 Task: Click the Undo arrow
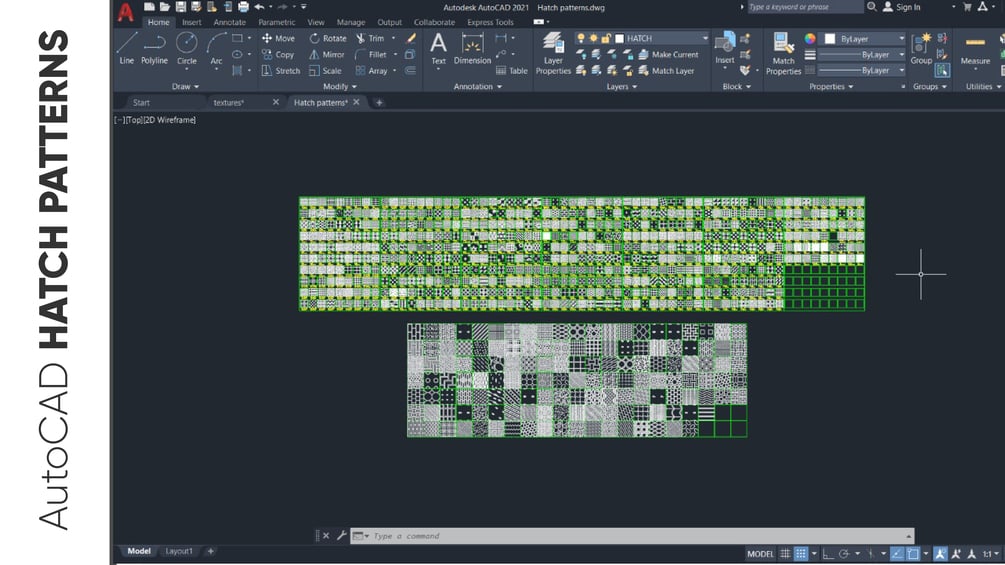tap(259, 7)
